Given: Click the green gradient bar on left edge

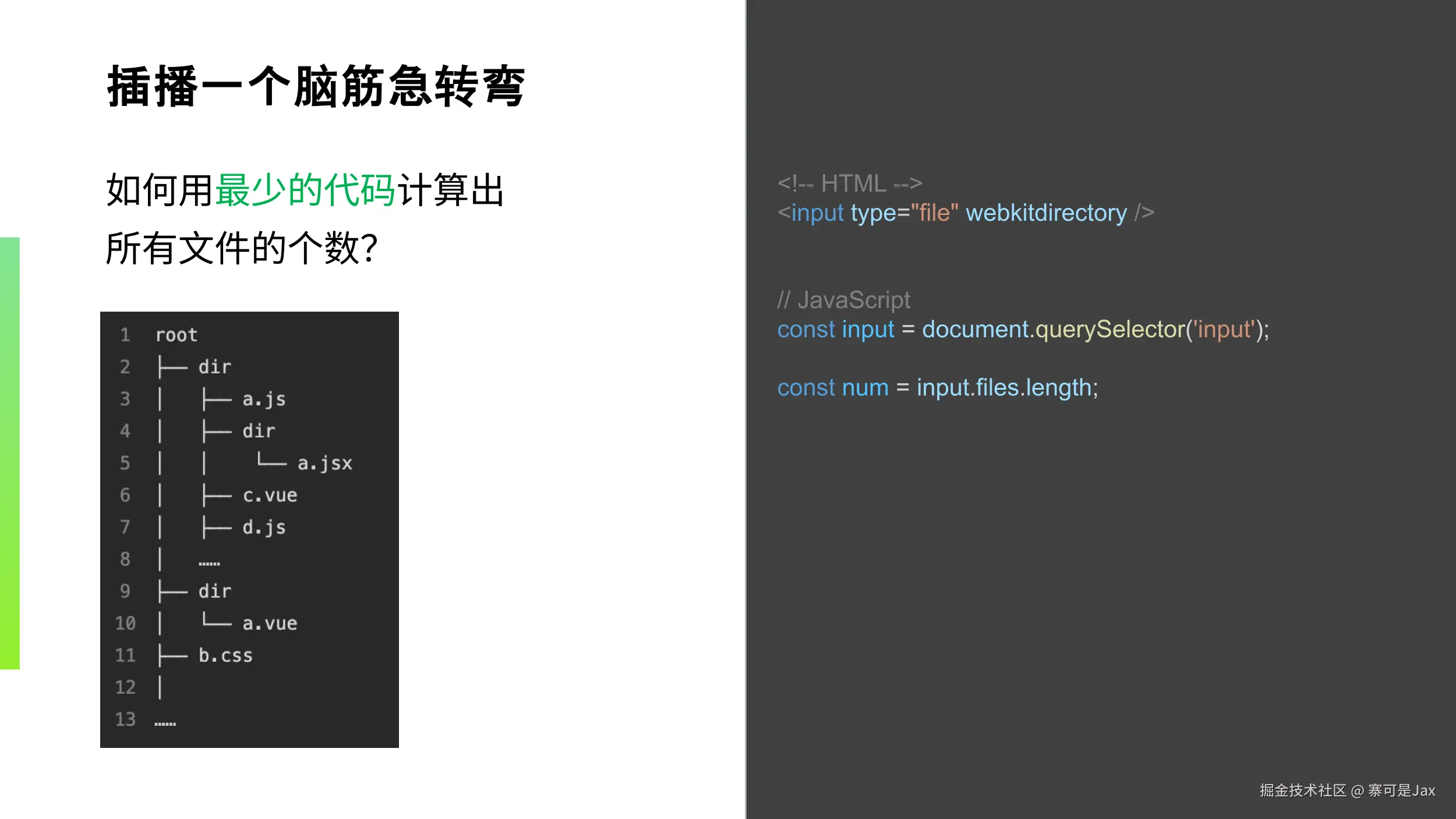Looking at the screenshot, I should pos(10,453).
